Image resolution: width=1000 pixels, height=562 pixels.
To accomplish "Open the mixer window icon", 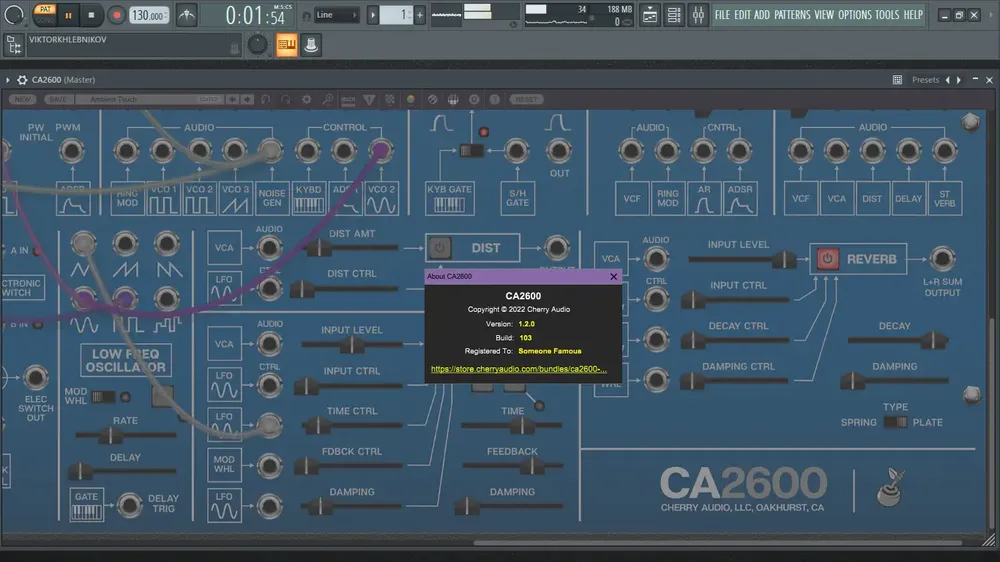I will click(x=698, y=15).
